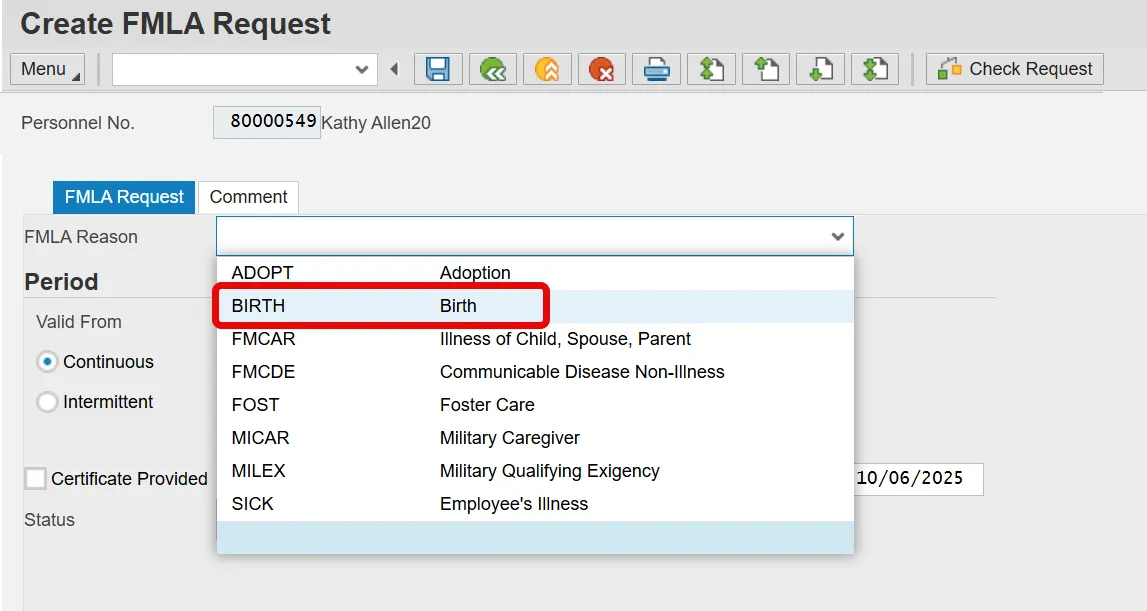The width and height of the screenshot is (1147, 611).
Task: Go to previous page icon
Action: pyautogui.click(x=766, y=69)
